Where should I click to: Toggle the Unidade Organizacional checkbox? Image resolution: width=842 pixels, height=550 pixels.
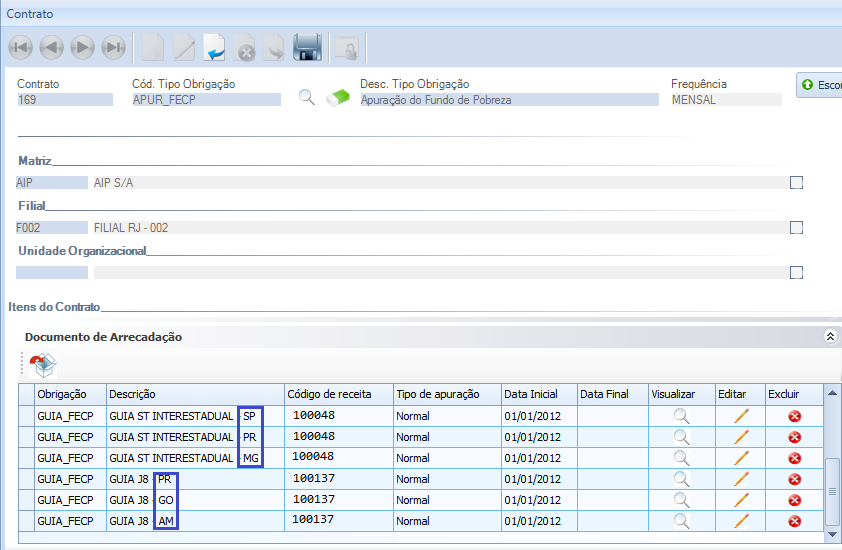(796, 272)
